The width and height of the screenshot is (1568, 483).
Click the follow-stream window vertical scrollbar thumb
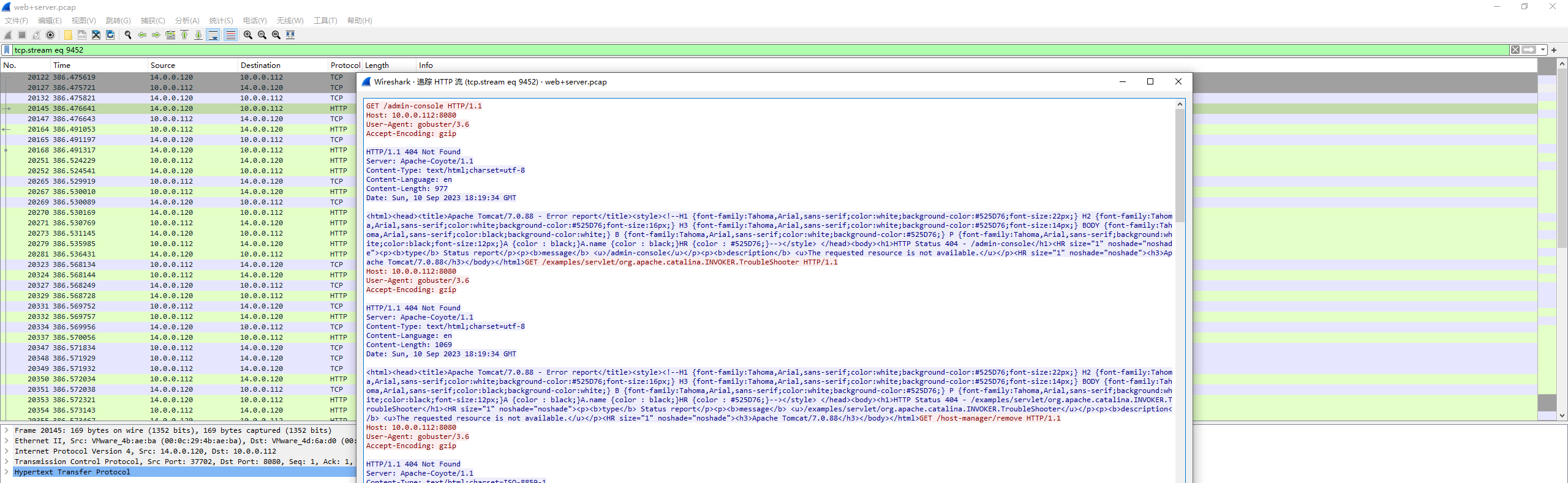point(1180,165)
